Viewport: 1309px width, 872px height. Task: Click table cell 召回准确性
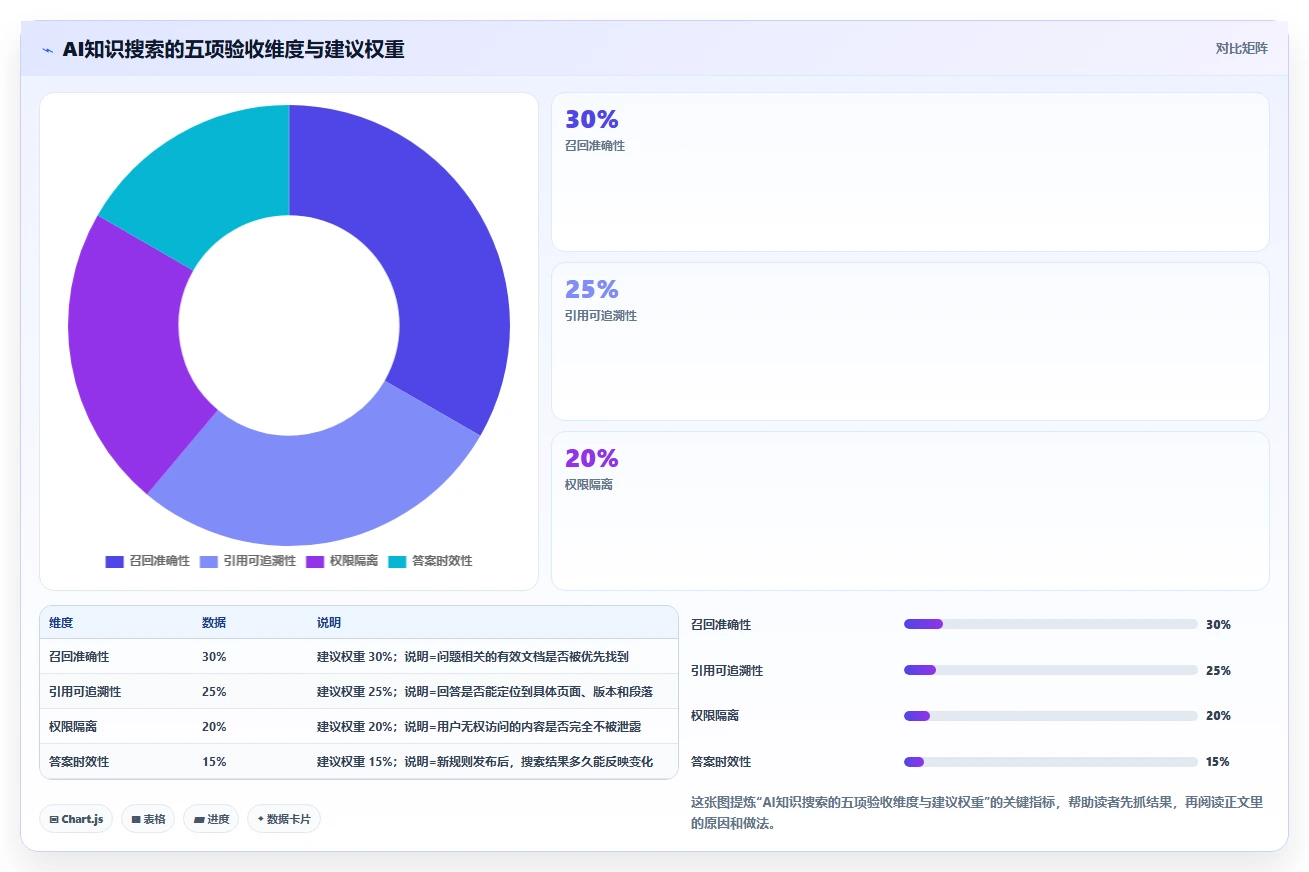click(79, 657)
